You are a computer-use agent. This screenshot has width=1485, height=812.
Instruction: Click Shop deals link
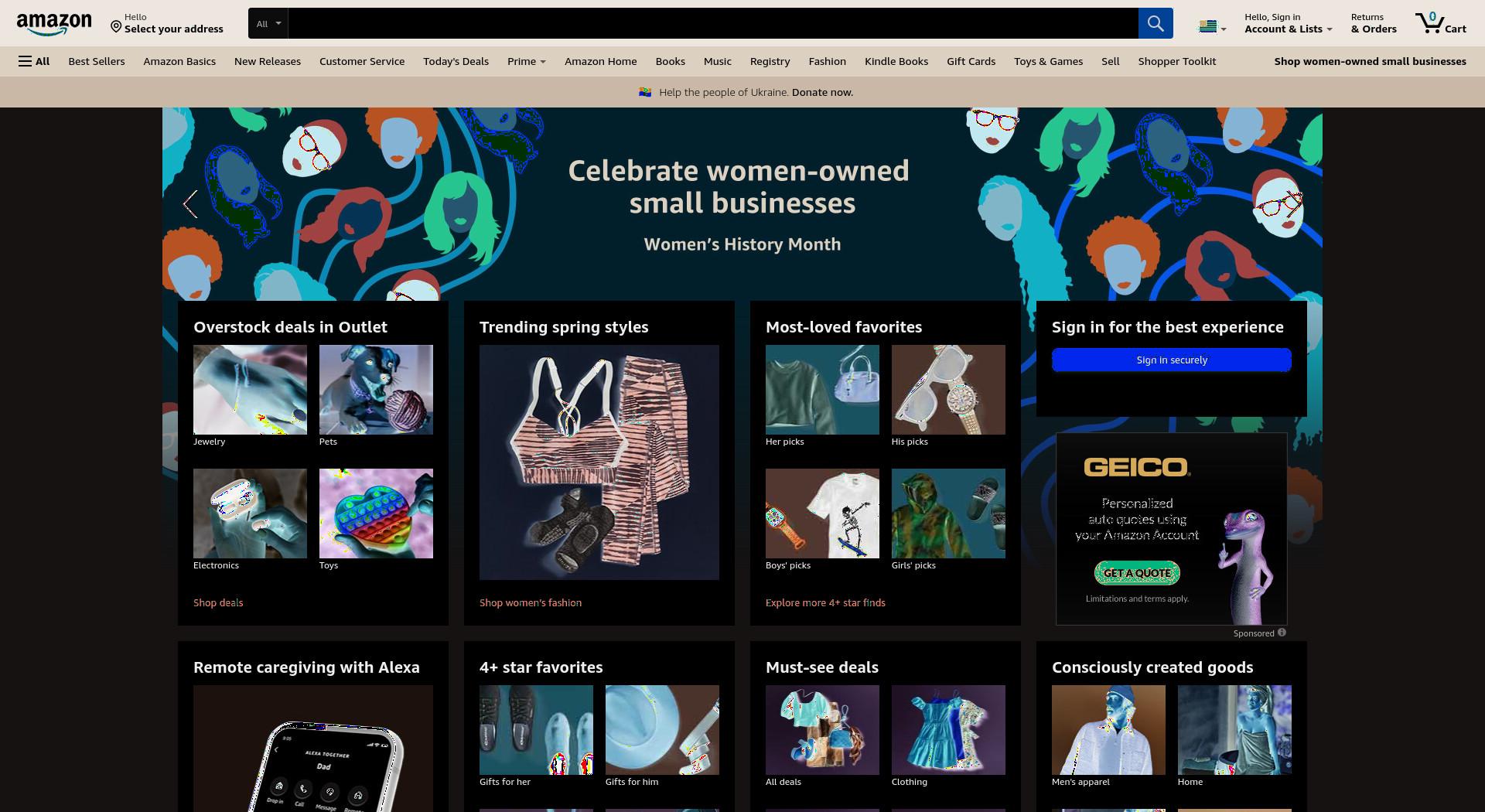(x=218, y=602)
